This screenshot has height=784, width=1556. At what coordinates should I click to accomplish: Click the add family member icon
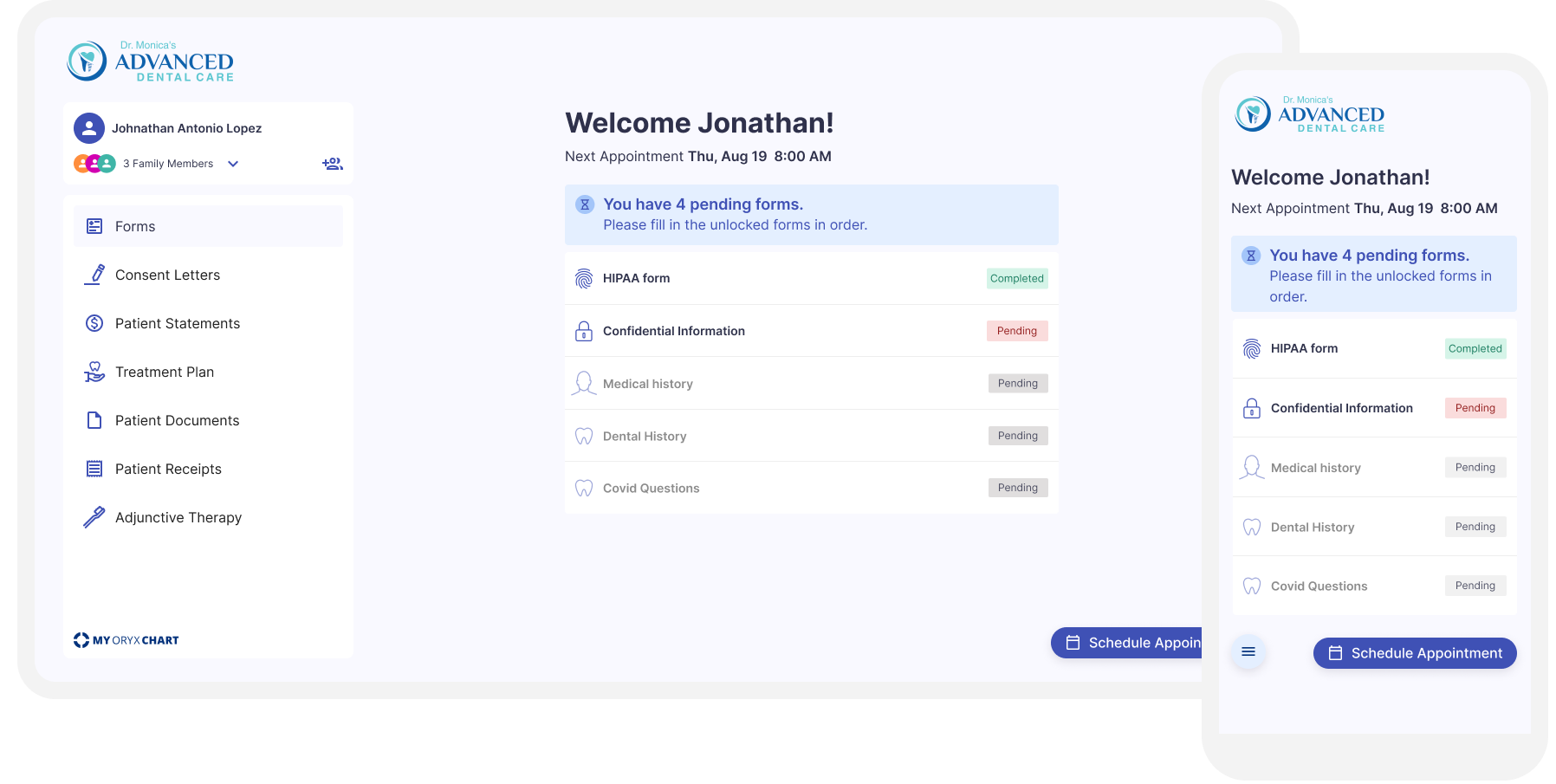tap(333, 164)
